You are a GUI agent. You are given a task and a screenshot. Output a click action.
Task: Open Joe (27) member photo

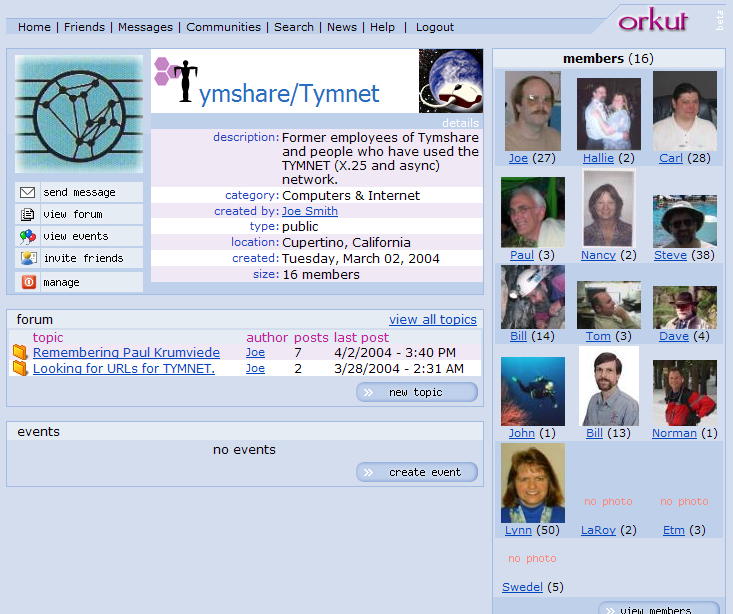tap(532, 111)
